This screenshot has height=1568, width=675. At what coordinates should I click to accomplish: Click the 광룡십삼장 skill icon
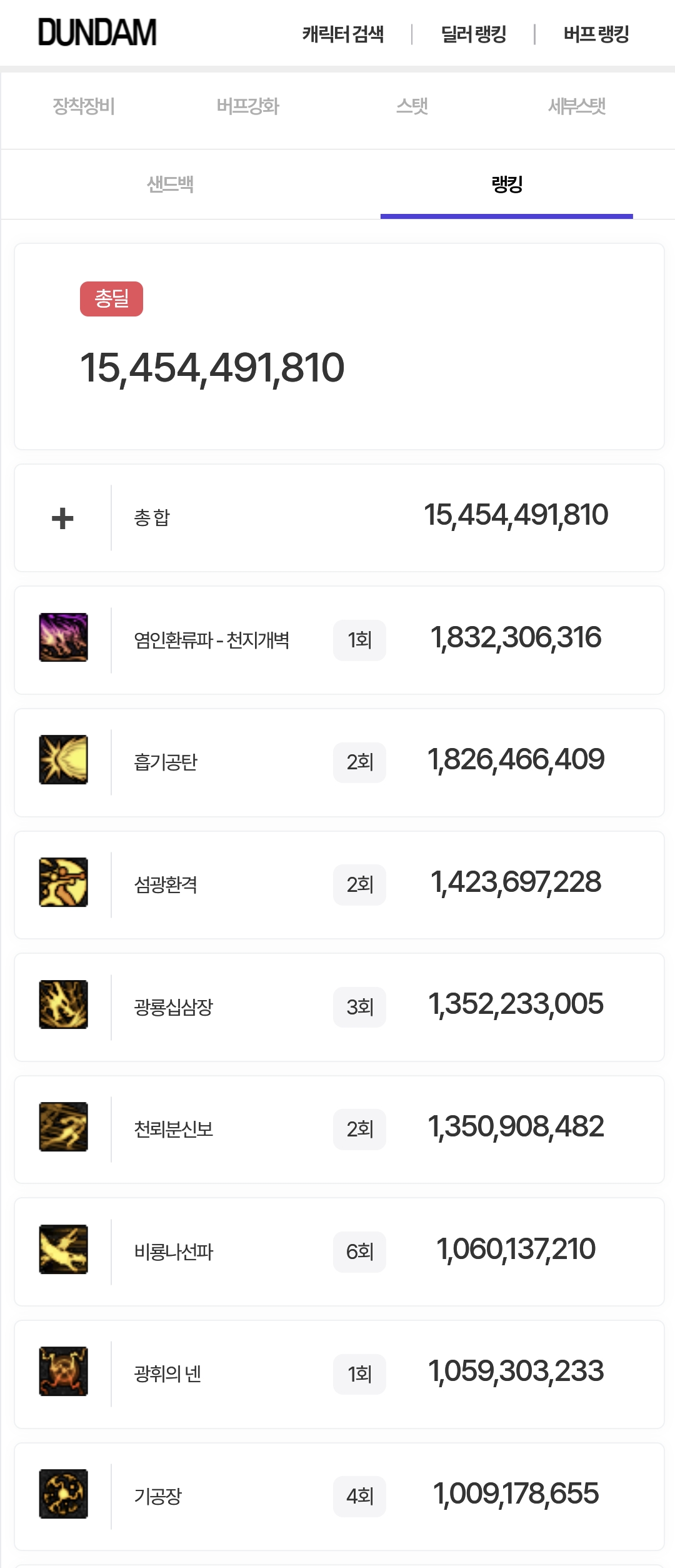63,1004
